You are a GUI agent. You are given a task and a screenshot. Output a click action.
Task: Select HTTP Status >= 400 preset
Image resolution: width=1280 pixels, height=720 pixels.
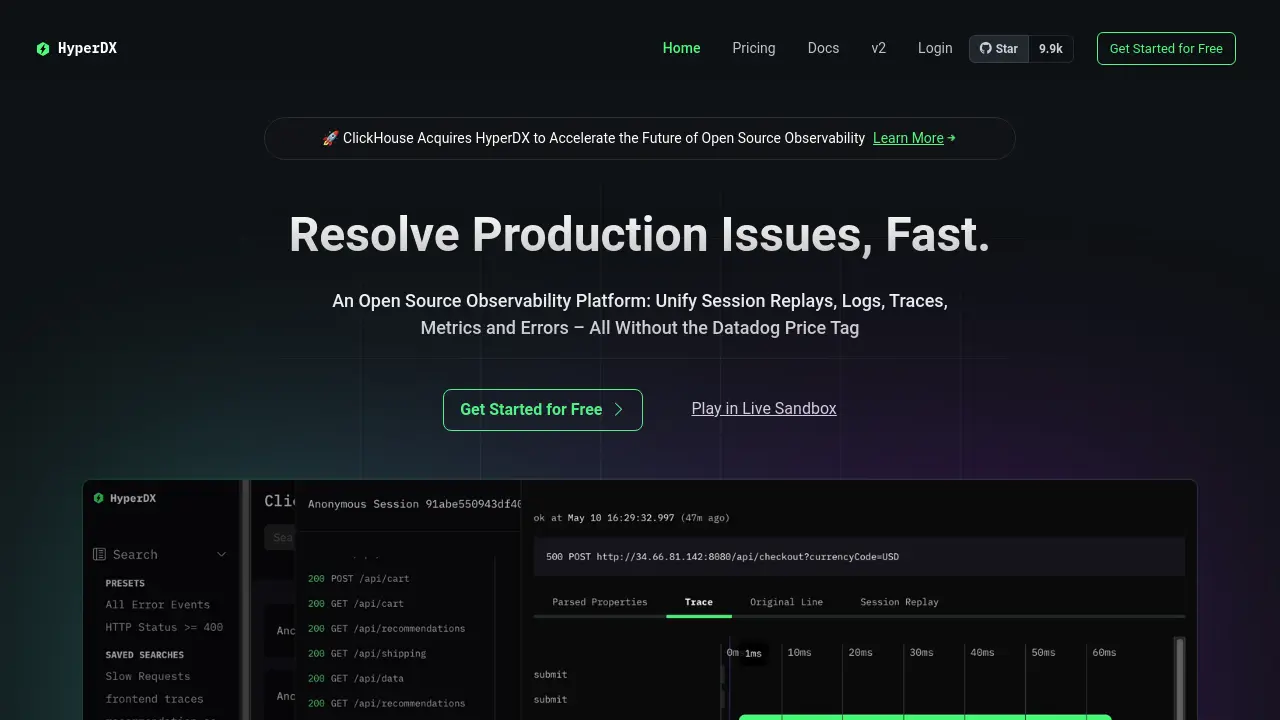pyautogui.click(x=164, y=627)
